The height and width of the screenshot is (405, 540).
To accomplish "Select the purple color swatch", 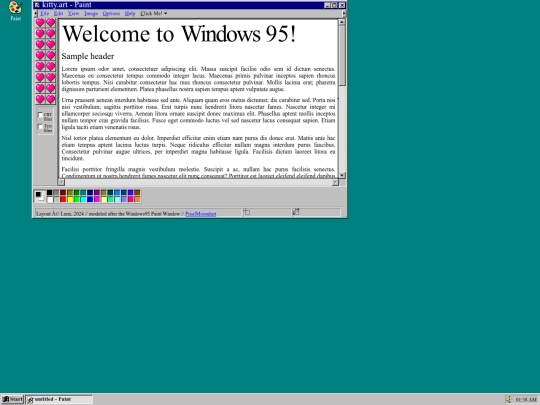I will click(x=97, y=193).
